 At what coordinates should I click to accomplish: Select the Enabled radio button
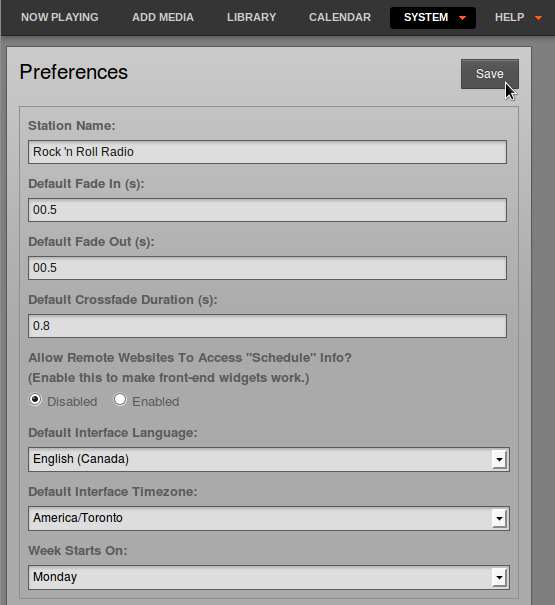pos(120,399)
